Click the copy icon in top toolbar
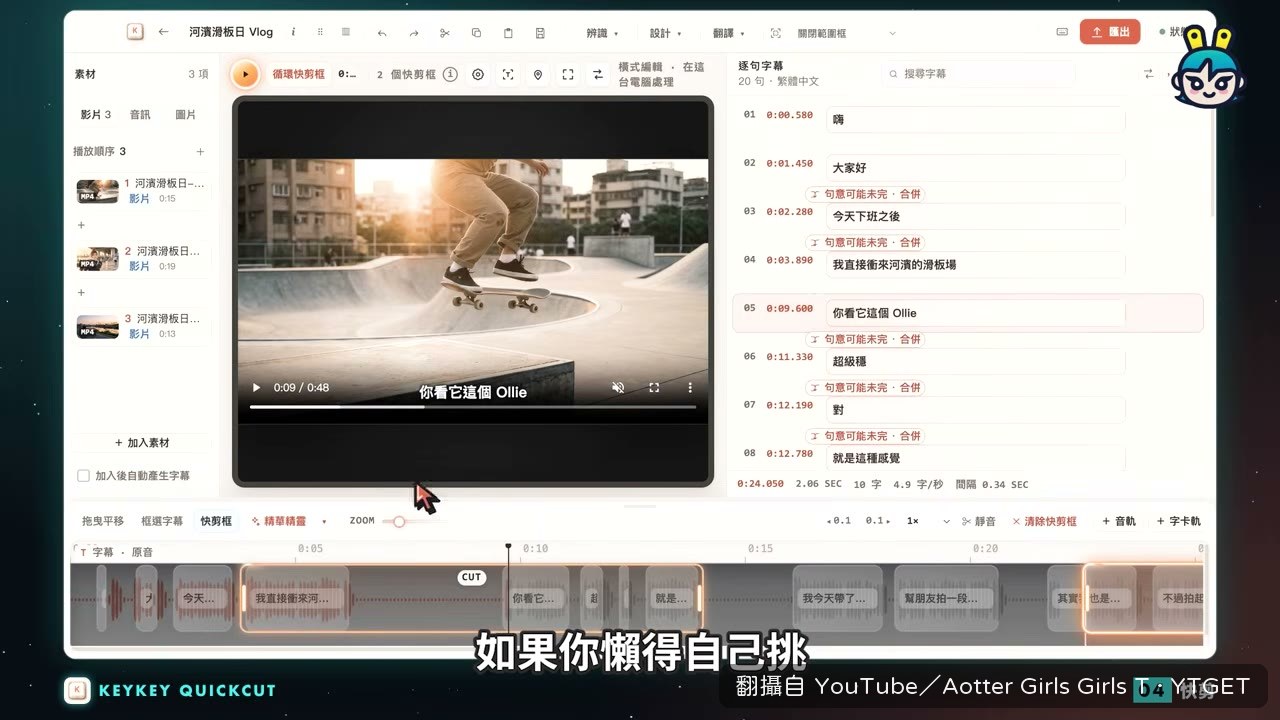Image resolution: width=1280 pixels, height=720 pixels. click(476, 33)
